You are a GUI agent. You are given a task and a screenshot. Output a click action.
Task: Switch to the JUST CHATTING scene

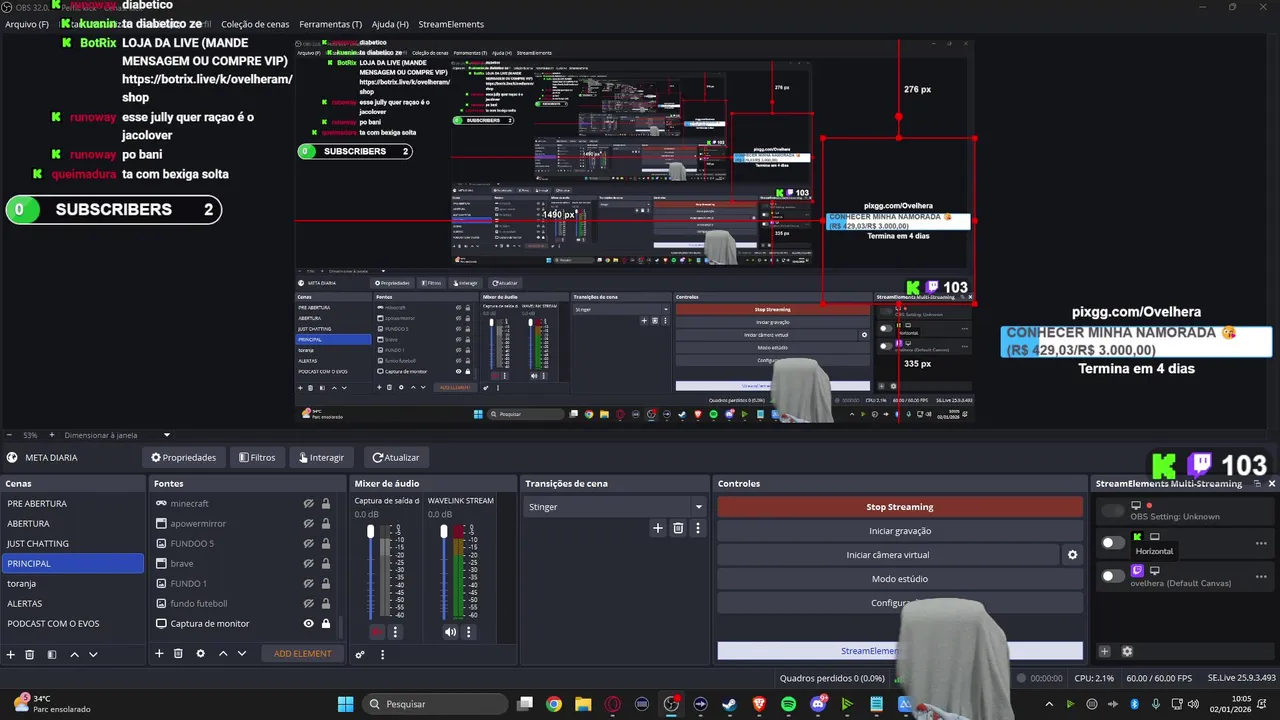pyautogui.click(x=73, y=543)
